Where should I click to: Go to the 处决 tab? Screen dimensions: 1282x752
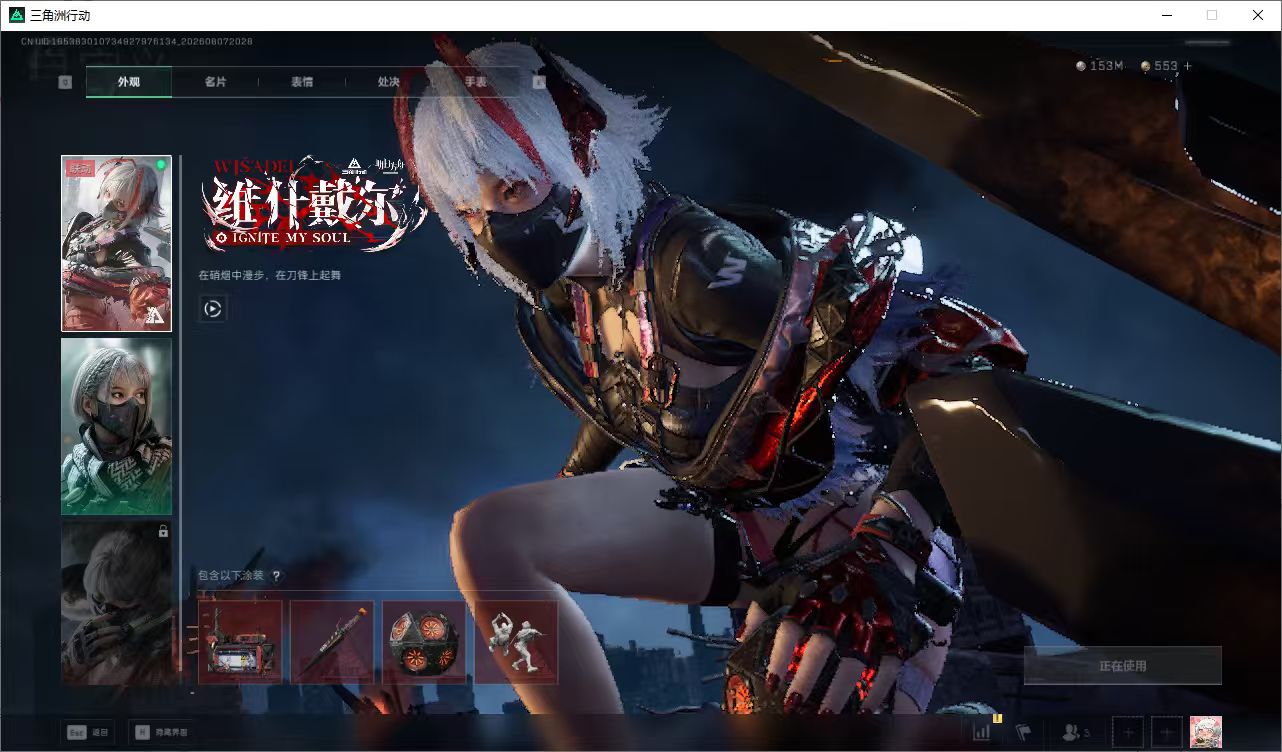tap(388, 82)
